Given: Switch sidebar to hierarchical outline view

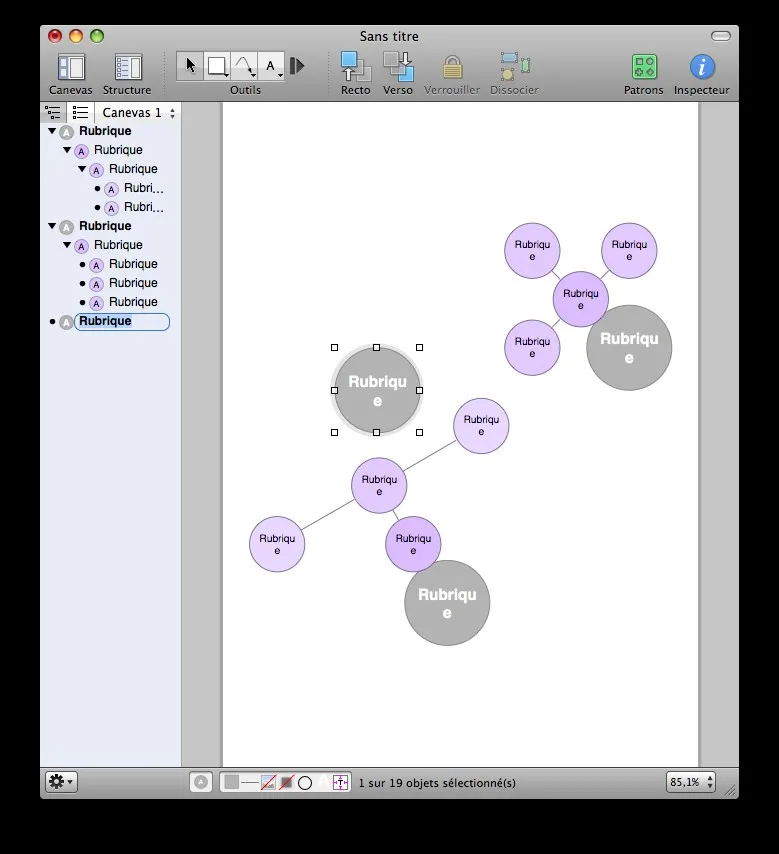Looking at the screenshot, I should point(53,113).
